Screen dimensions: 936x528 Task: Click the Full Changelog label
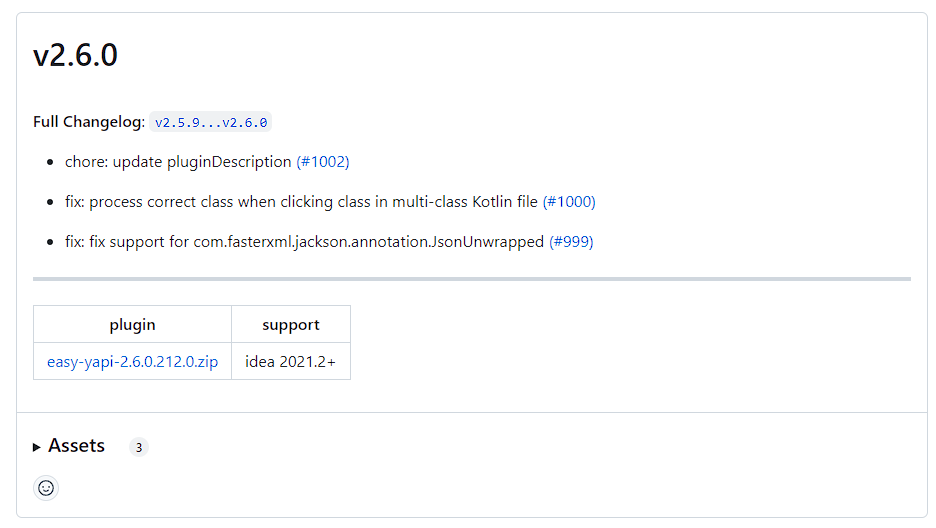pos(89,122)
